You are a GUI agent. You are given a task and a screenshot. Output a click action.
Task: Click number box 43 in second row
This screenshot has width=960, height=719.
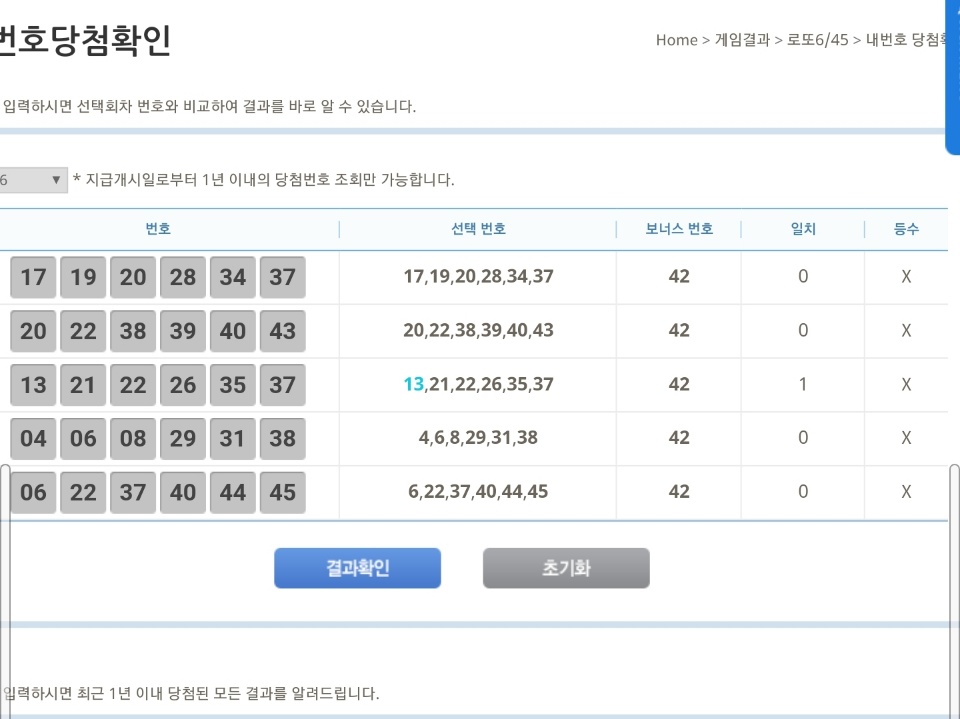coord(282,331)
